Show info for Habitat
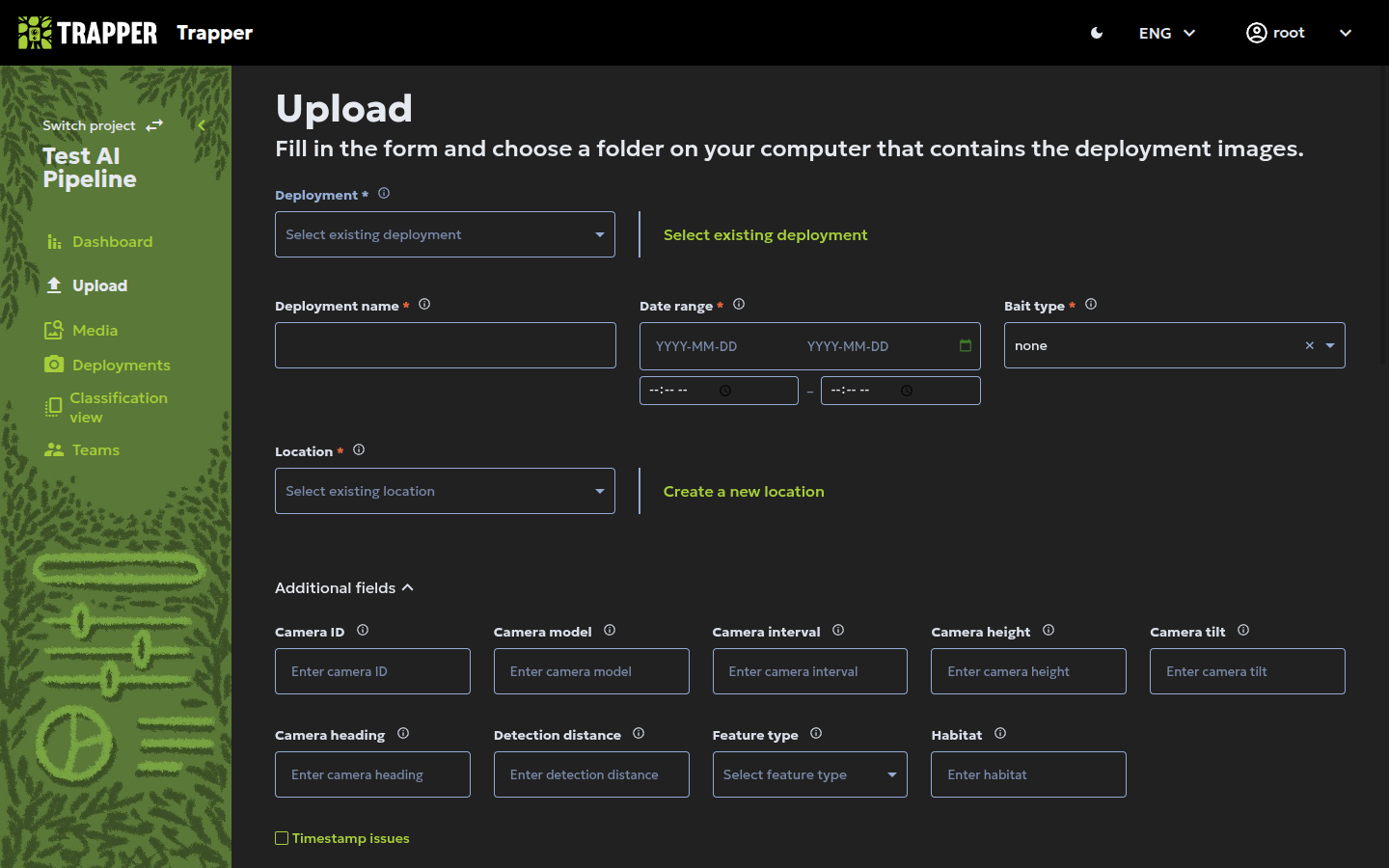Screen dimensions: 1389x868 click(1000, 733)
